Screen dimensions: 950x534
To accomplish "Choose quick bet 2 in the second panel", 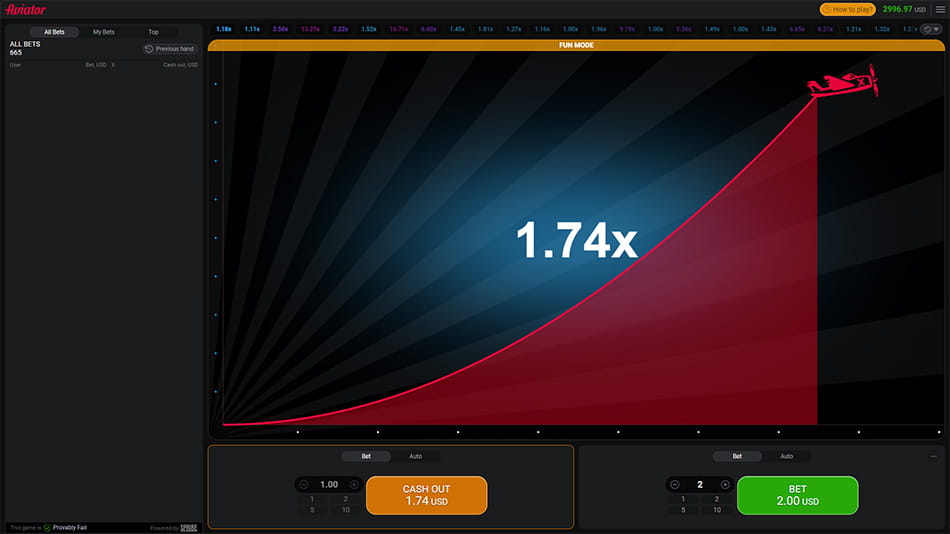I will (717, 499).
